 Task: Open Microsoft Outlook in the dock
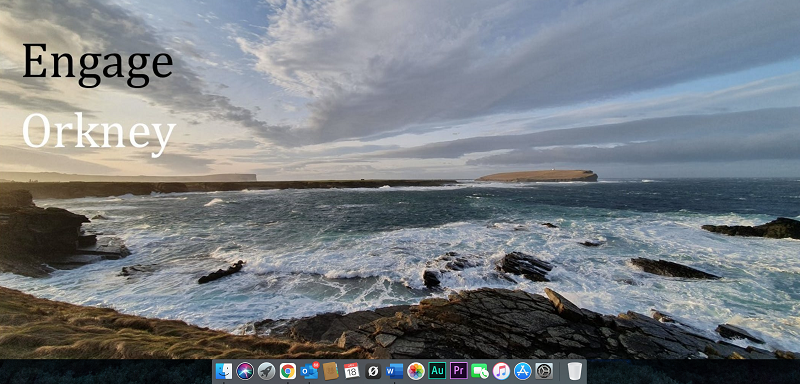point(309,371)
